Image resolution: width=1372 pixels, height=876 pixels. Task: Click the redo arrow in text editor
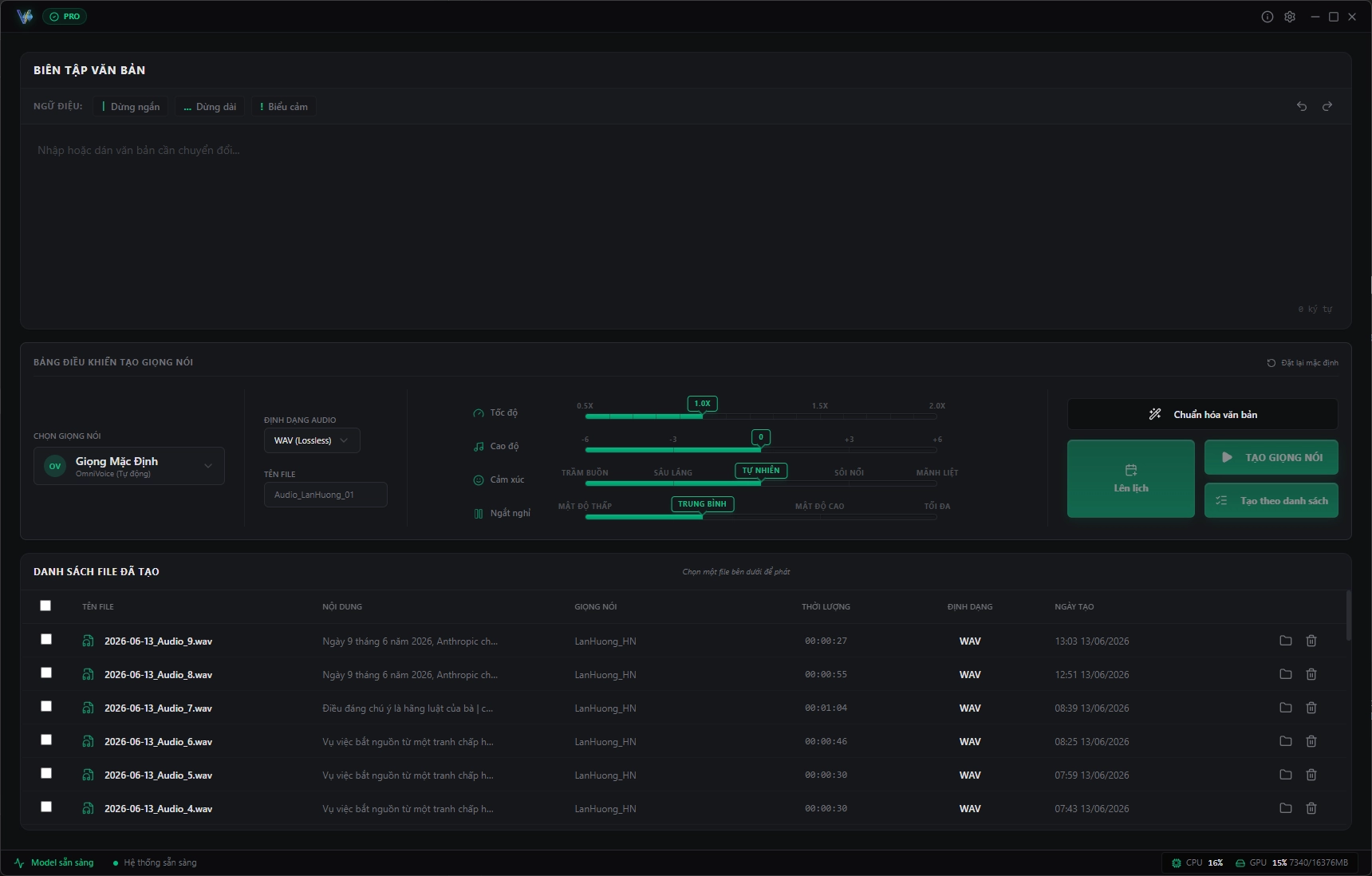pyautogui.click(x=1327, y=106)
